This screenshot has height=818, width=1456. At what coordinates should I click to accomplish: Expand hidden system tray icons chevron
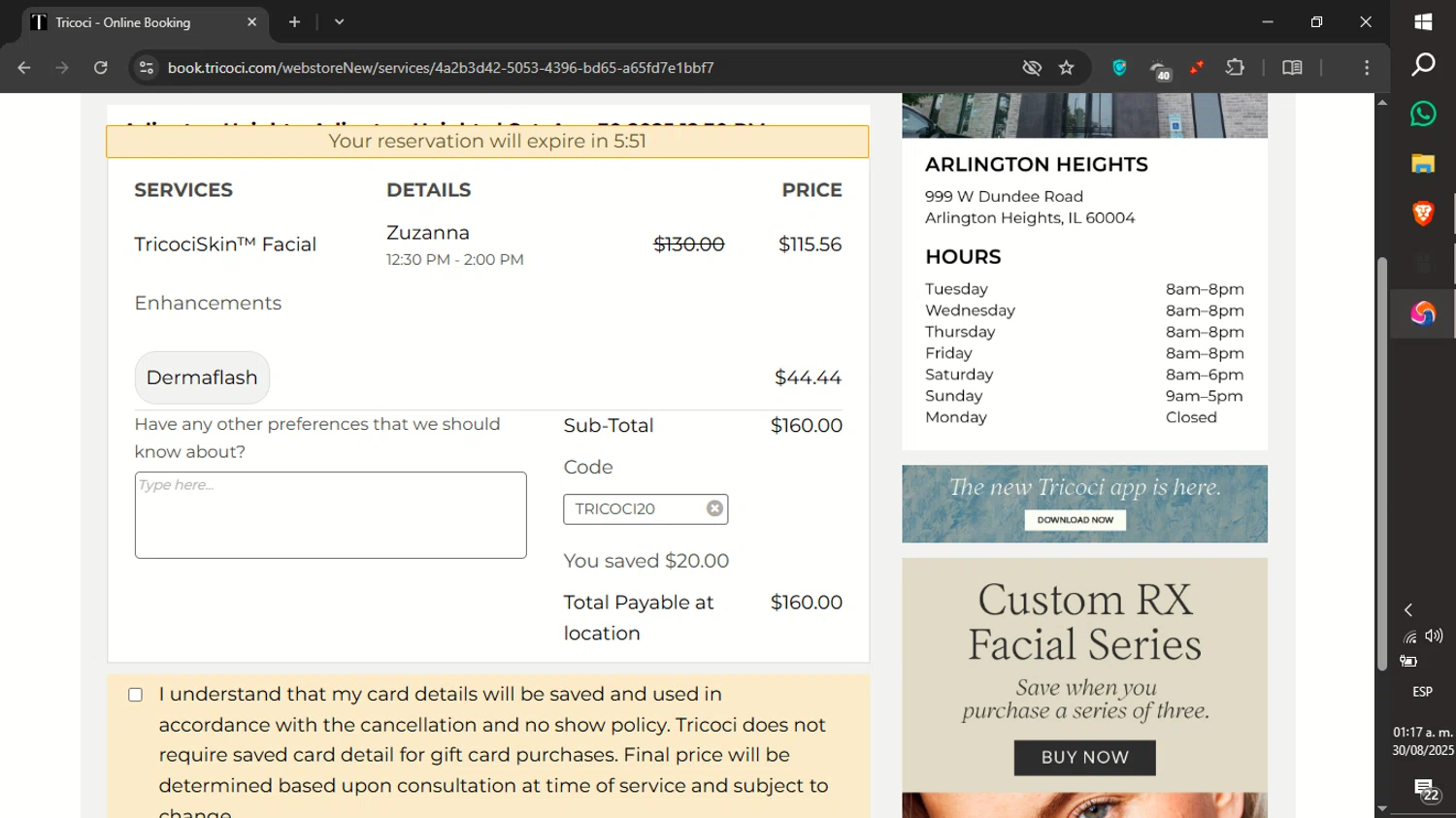pos(1408,610)
